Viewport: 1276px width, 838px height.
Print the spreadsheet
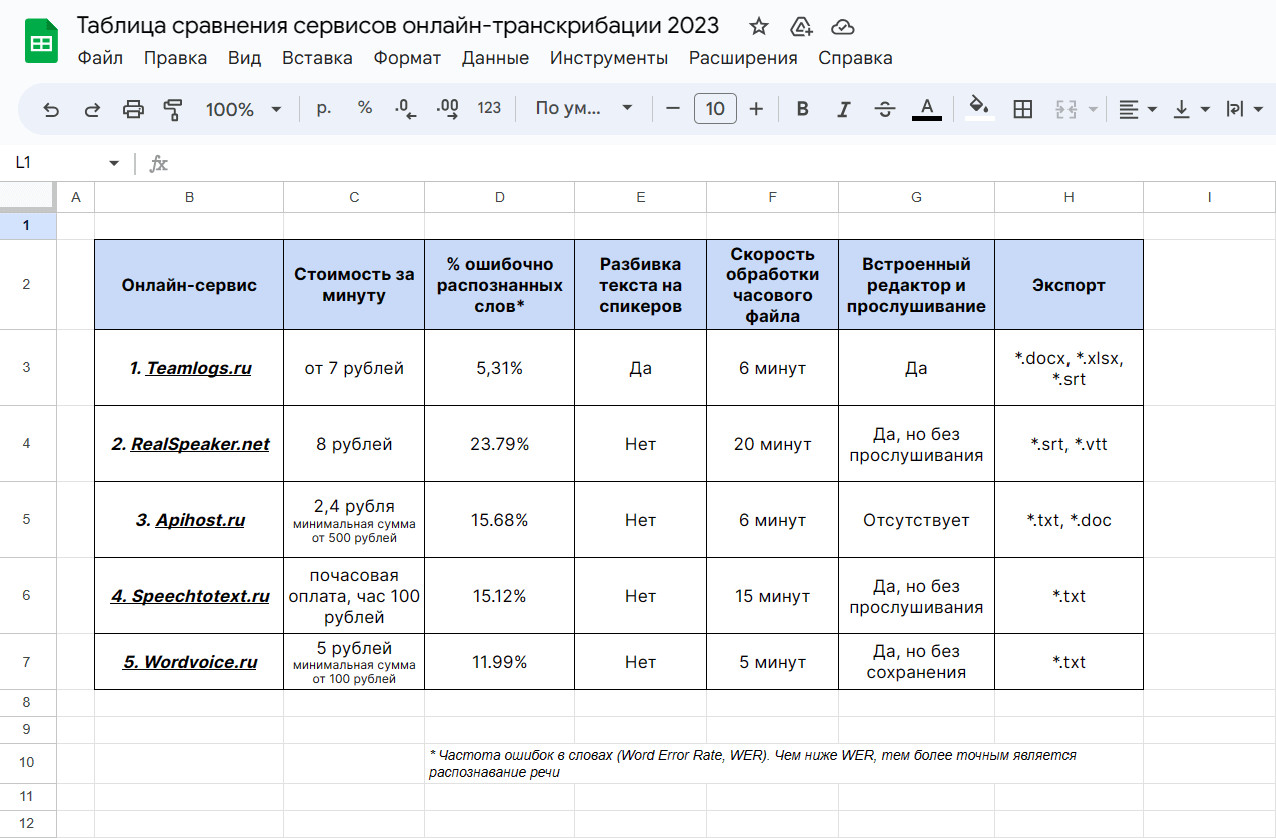[133, 109]
